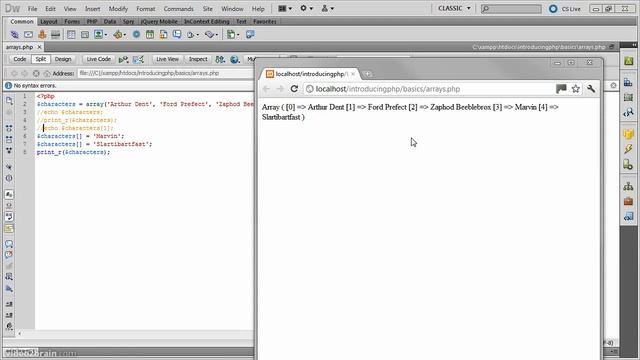Switch to Layout insert tab
The width and height of the screenshot is (640, 360).
tap(49, 22)
